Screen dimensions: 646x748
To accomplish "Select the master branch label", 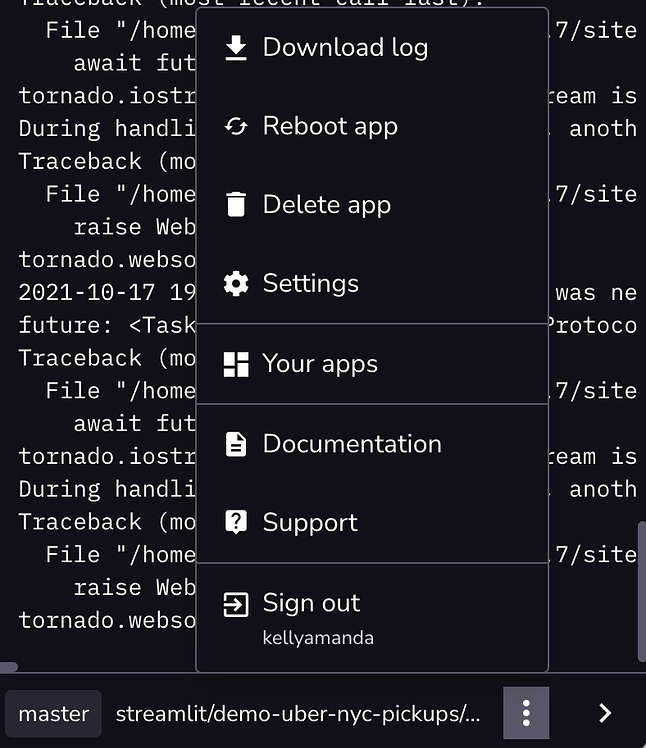I will pos(54,714).
